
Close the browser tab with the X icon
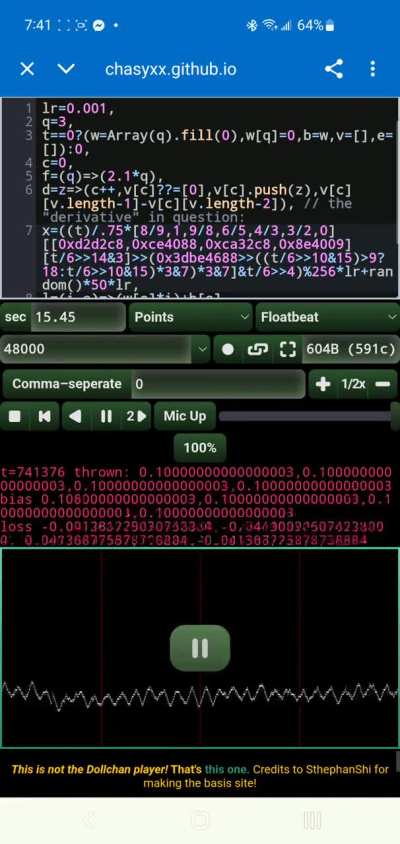pyautogui.click(x=27, y=69)
